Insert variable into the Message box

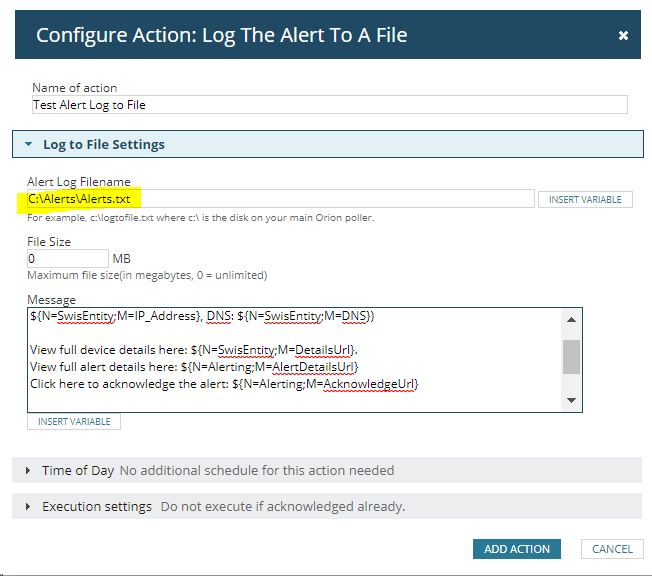click(74, 422)
